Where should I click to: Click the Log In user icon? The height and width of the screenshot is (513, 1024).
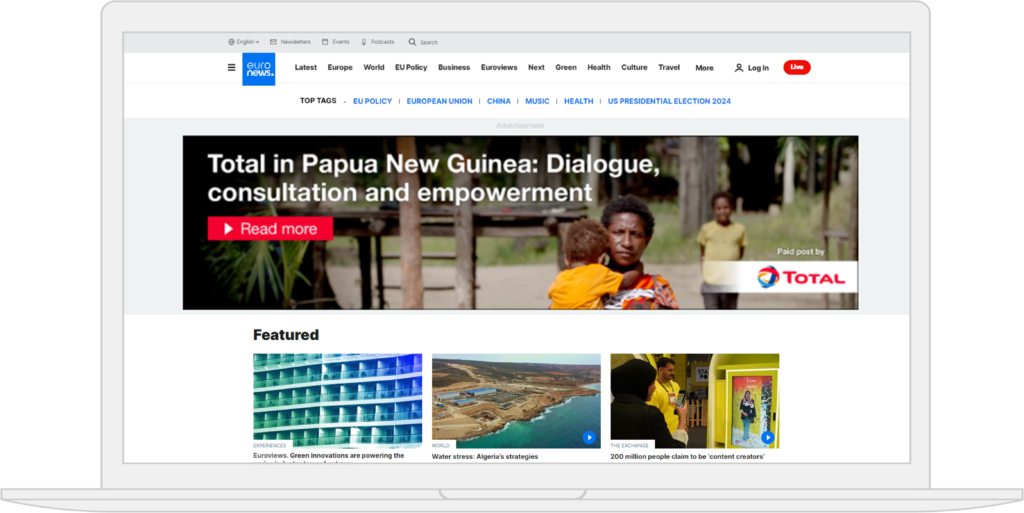point(739,68)
